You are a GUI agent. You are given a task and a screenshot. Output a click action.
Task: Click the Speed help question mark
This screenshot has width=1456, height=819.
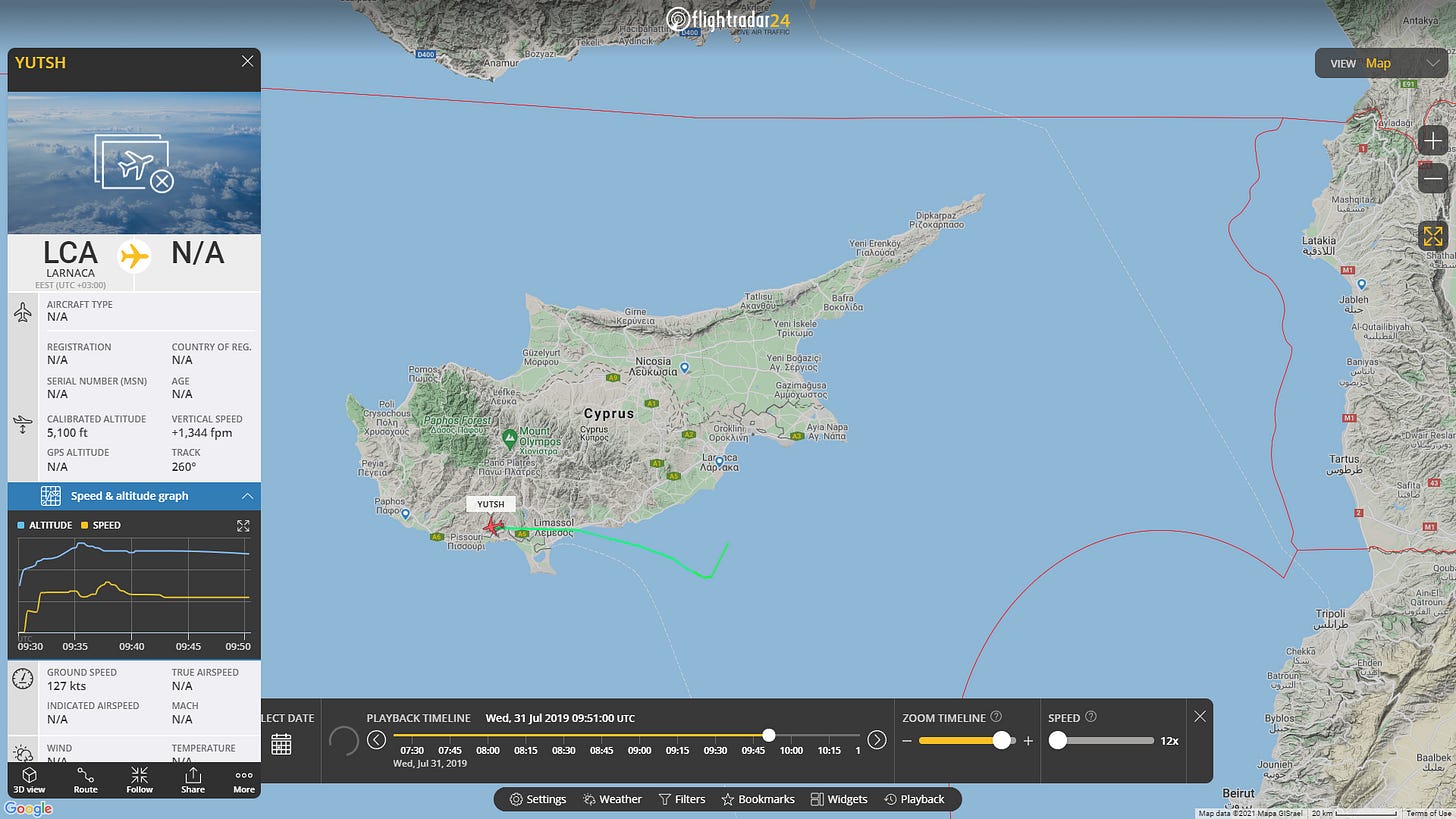coord(1091,717)
